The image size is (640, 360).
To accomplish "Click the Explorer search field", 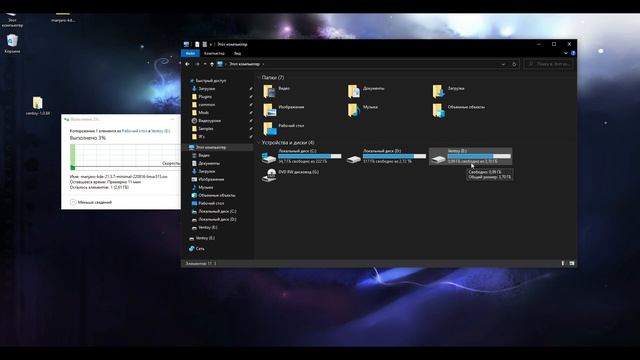I will coord(548,64).
